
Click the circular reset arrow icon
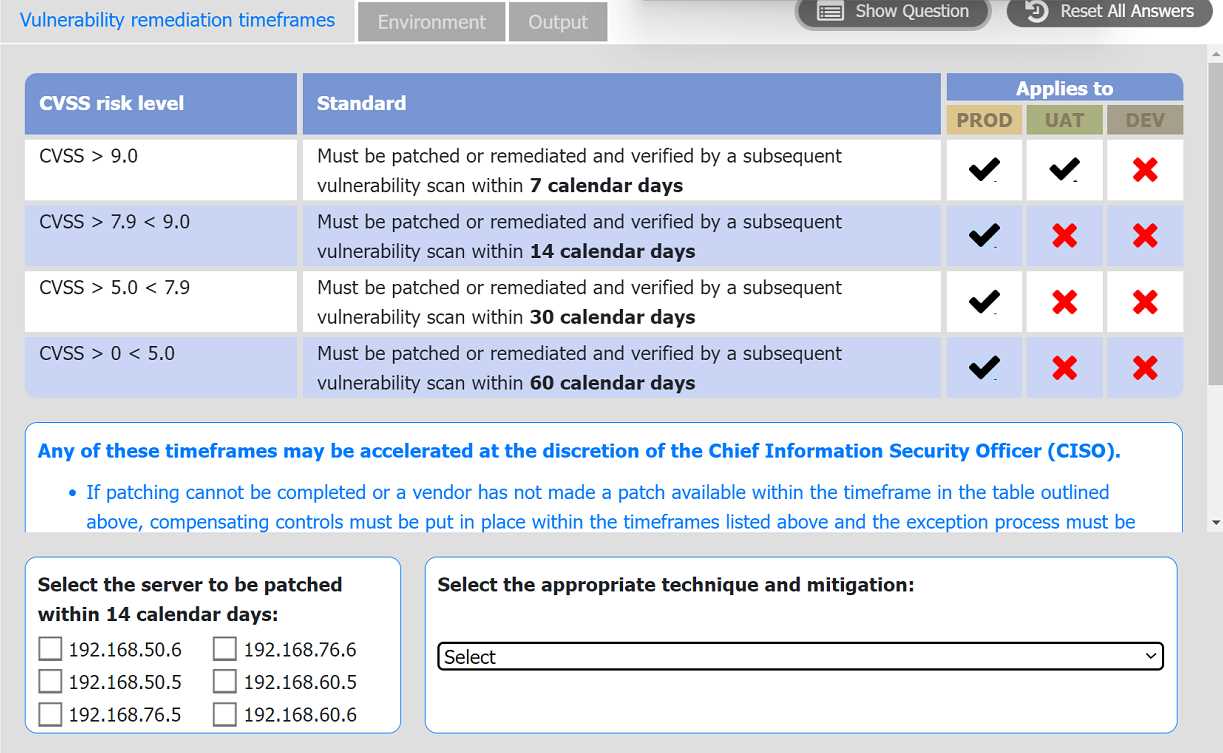point(1037,12)
